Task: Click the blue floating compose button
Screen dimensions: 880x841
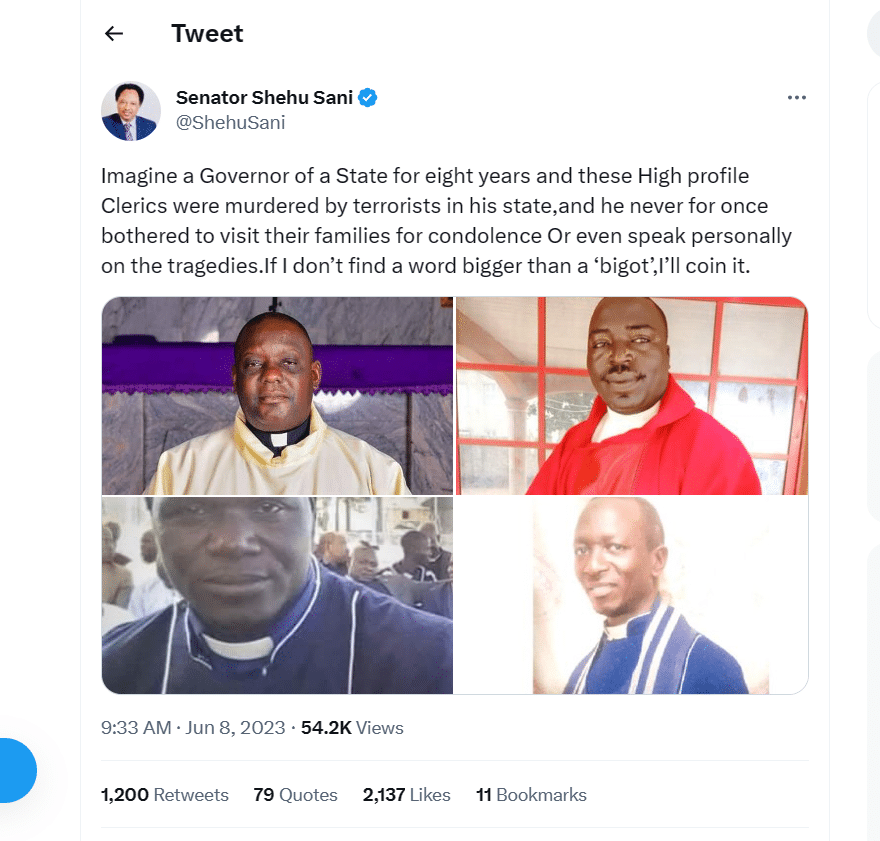Action: pyautogui.click(x=18, y=770)
